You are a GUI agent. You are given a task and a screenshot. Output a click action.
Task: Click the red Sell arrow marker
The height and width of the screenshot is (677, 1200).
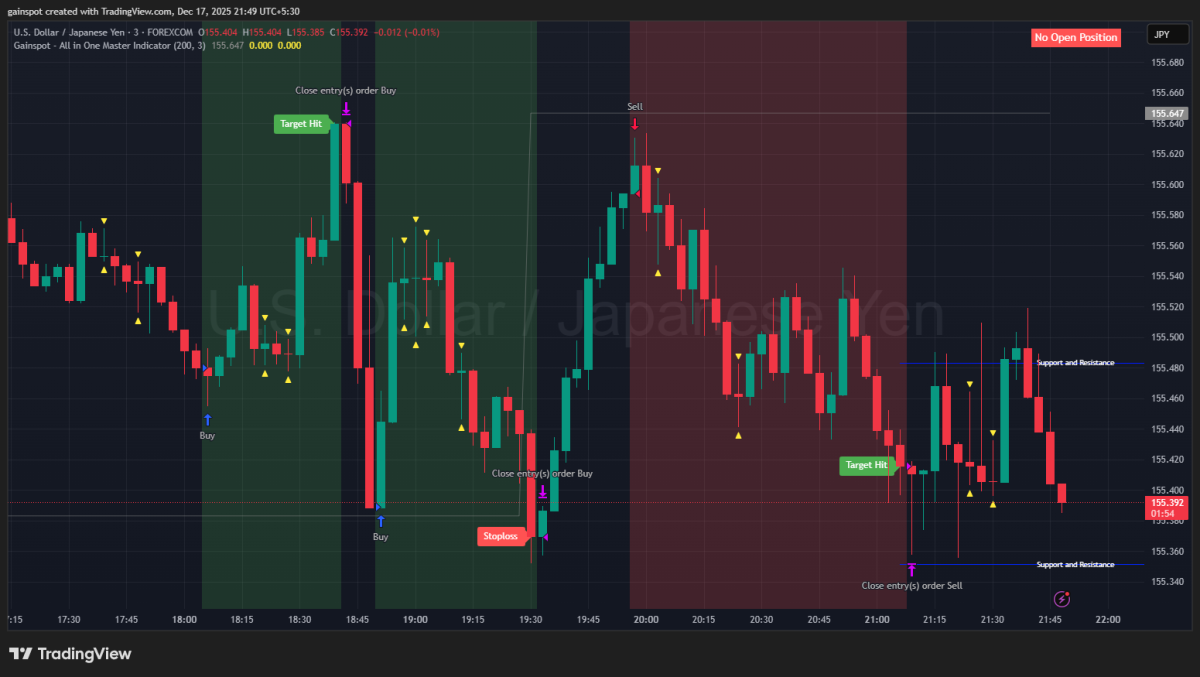click(634, 124)
